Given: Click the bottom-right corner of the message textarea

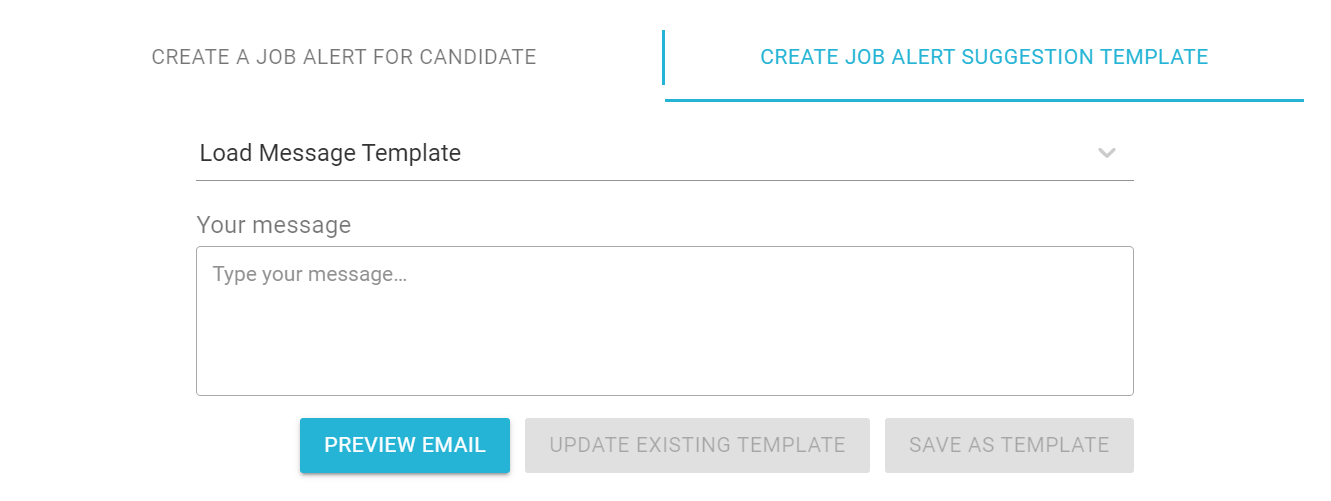Looking at the screenshot, I should [x=1128, y=390].
